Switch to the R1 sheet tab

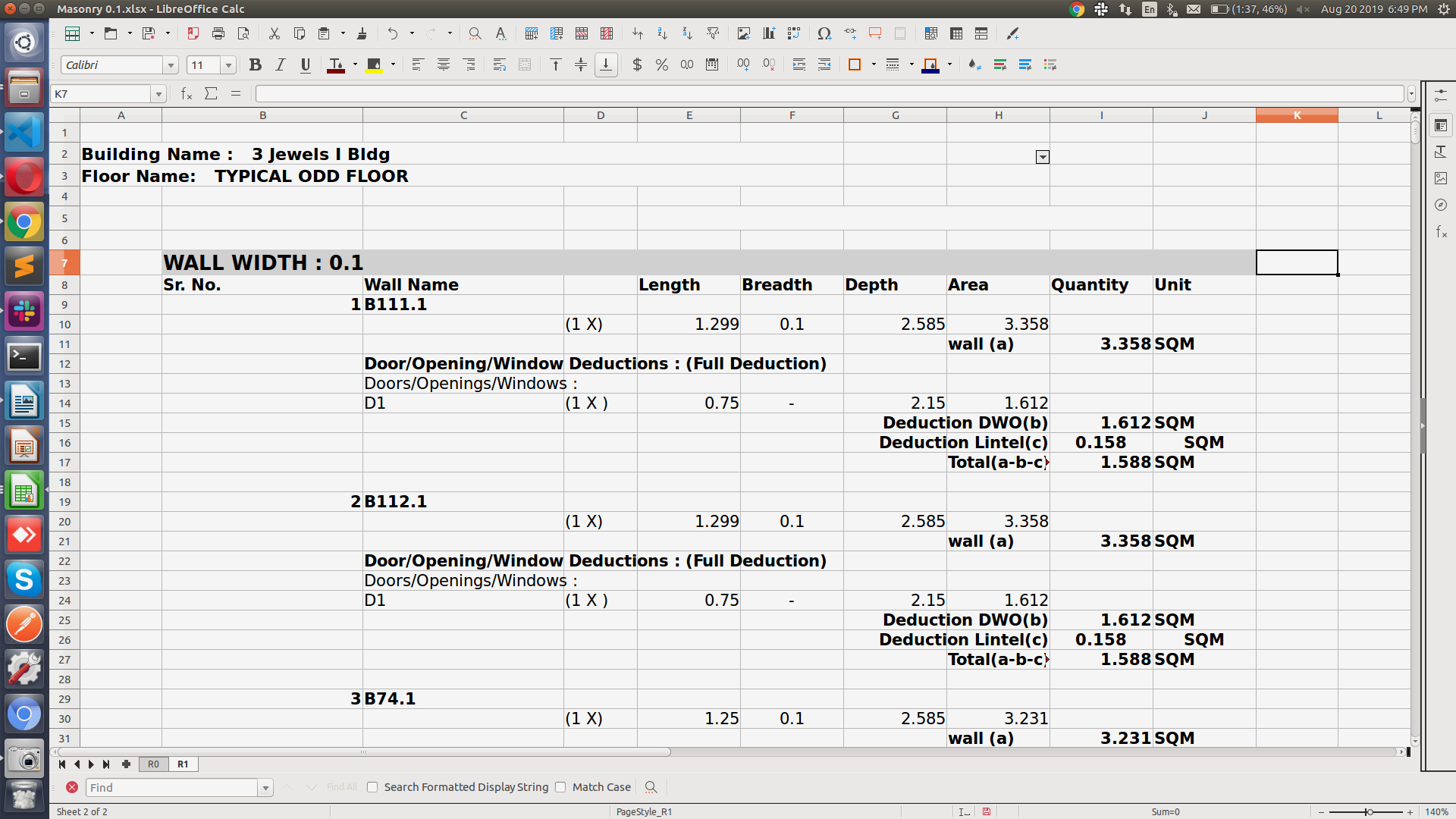pyautogui.click(x=182, y=764)
